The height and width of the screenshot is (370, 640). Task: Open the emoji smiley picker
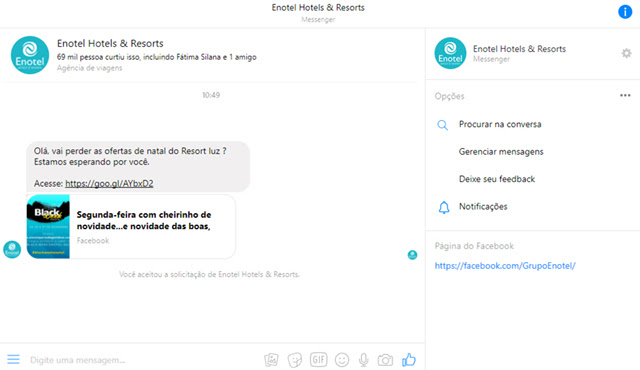(x=342, y=360)
